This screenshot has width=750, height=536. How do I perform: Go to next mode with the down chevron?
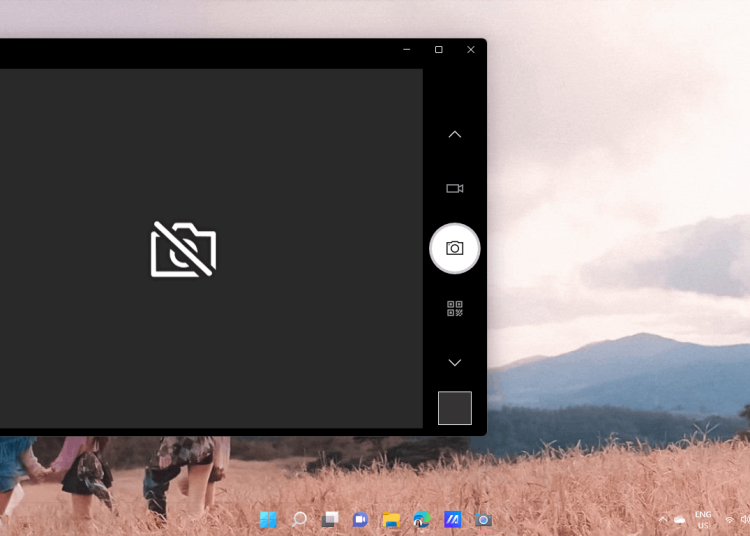(x=454, y=362)
